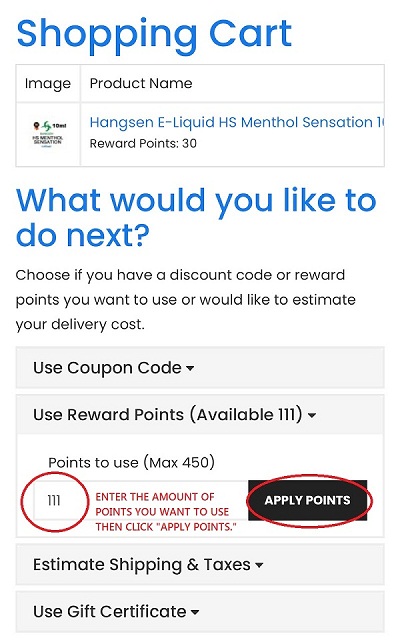Screen dimensions: 400x640
Task: Open the Hangsen E-Liquid product thumbnail
Action: 48,134
